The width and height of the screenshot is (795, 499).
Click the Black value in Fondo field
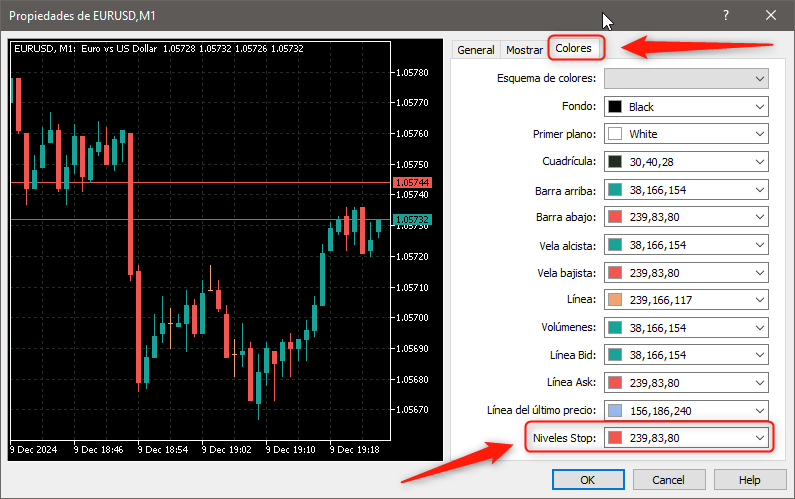(641, 107)
